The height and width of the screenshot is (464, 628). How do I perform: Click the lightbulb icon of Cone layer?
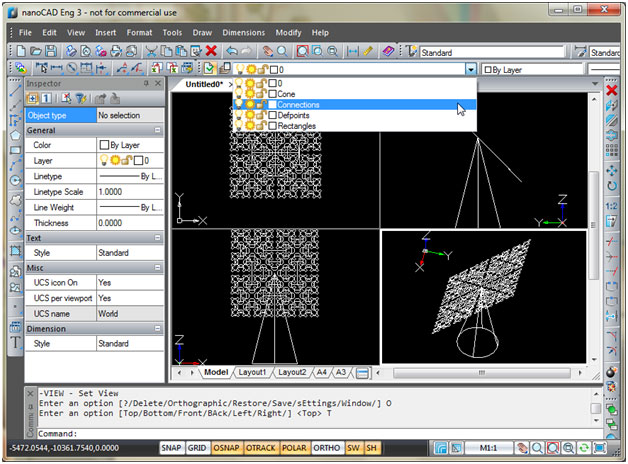239,91
